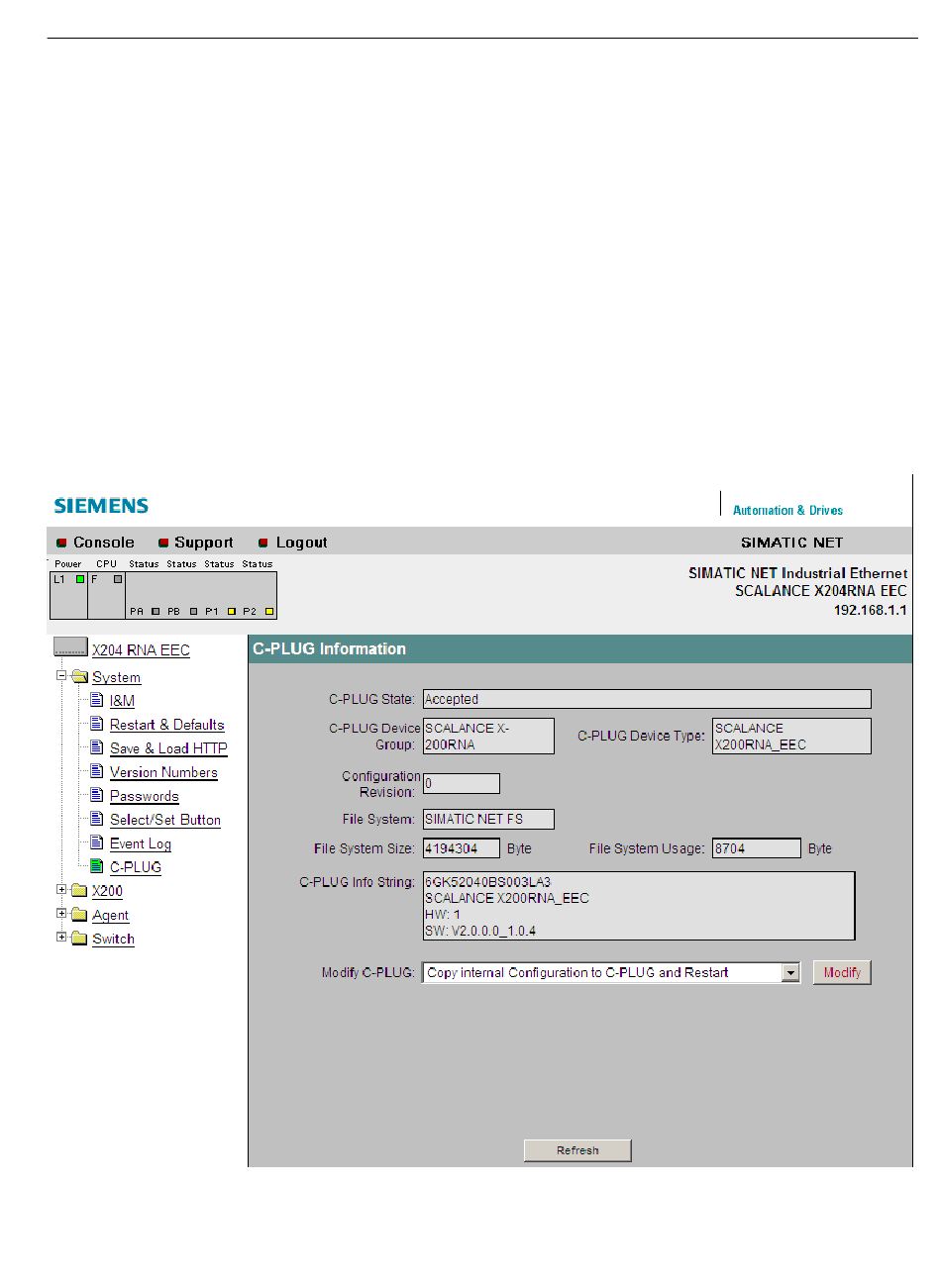
Task: Click the X200 folder icon
Action: point(79,891)
